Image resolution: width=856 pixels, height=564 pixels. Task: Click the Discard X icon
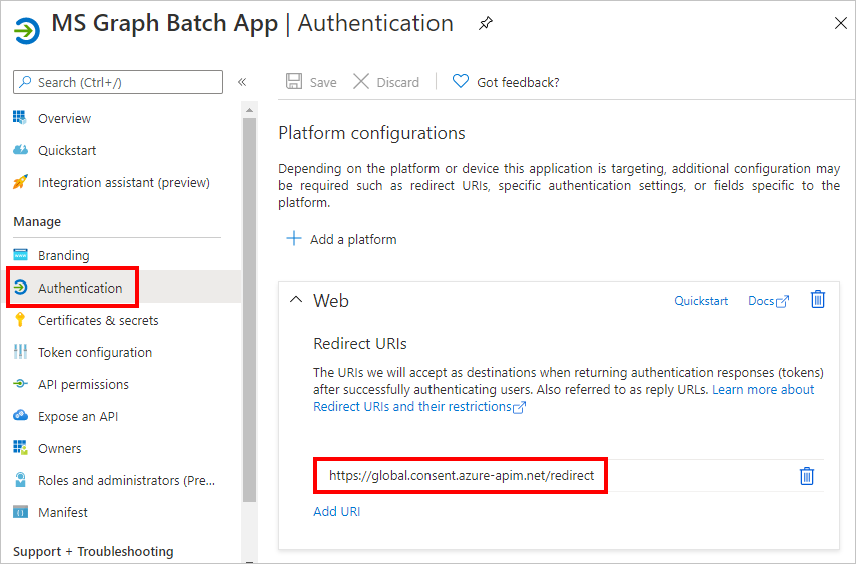[361, 82]
